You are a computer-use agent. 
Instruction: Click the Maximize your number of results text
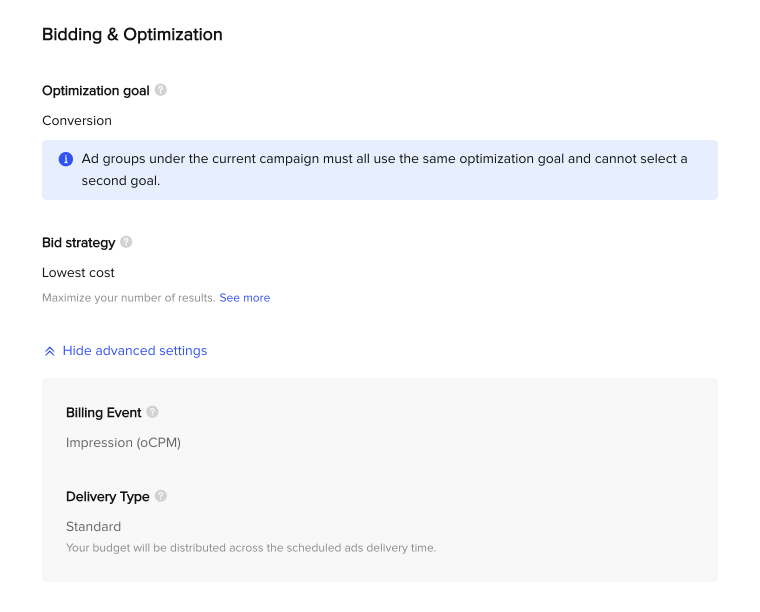(x=129, y=298)
